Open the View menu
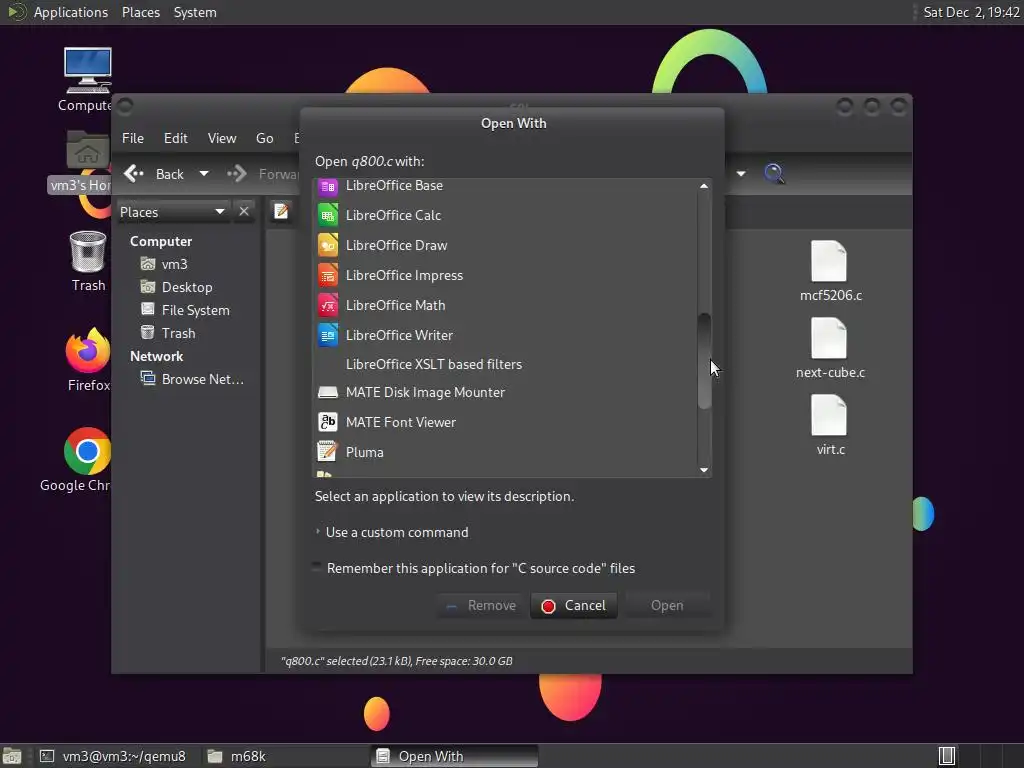 (222, 138)
